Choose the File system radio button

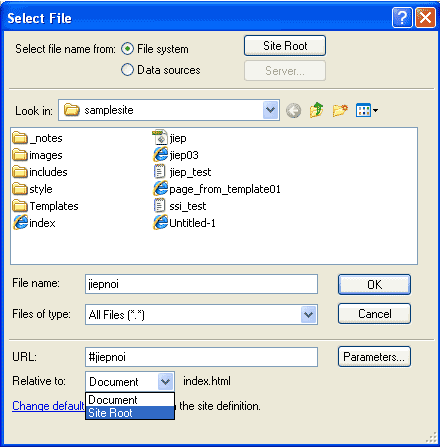(x=127, y=49)
